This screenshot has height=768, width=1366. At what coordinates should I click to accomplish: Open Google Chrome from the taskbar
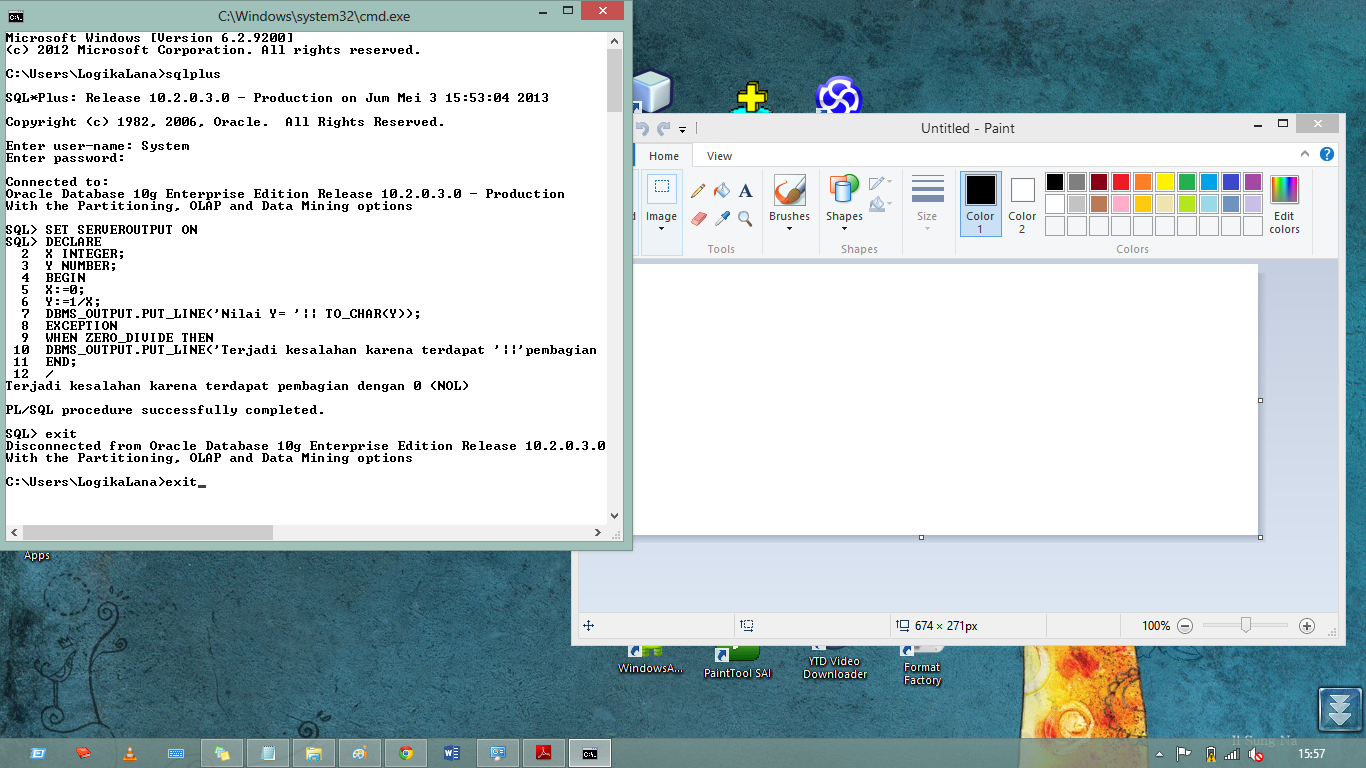405,753
